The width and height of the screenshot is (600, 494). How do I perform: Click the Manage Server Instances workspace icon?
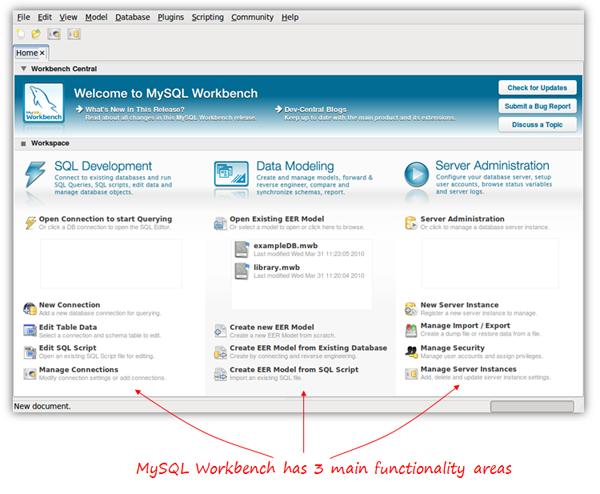point(411,373)
